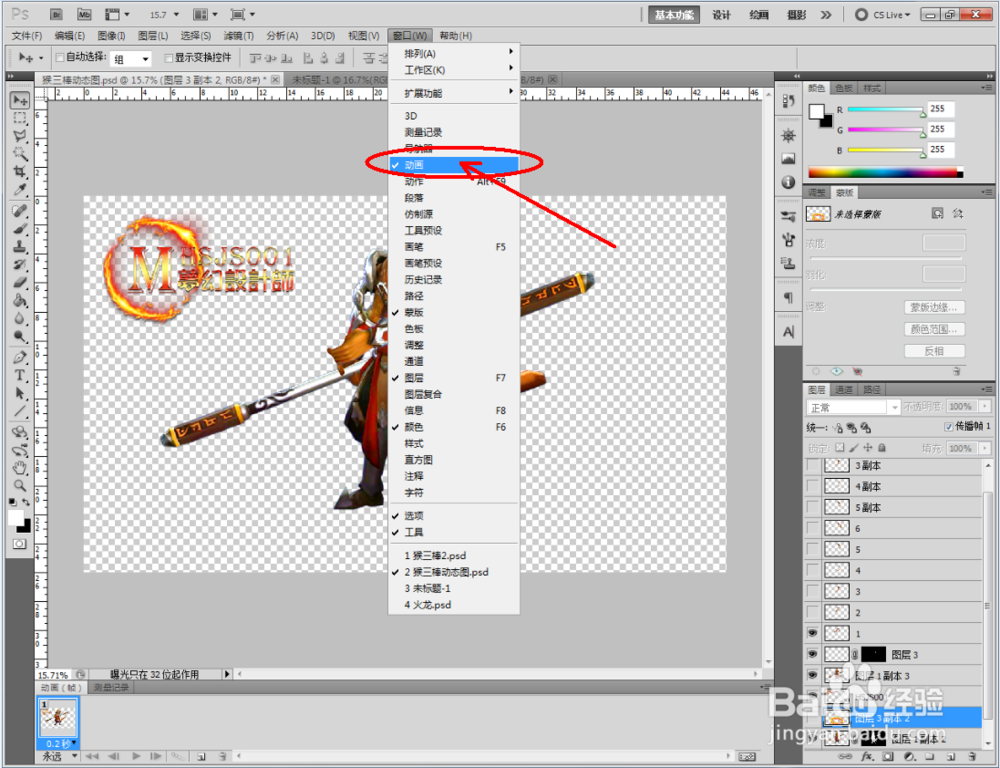
Task: Launch Bridge from the Br icon
Action: coord(56,14)
